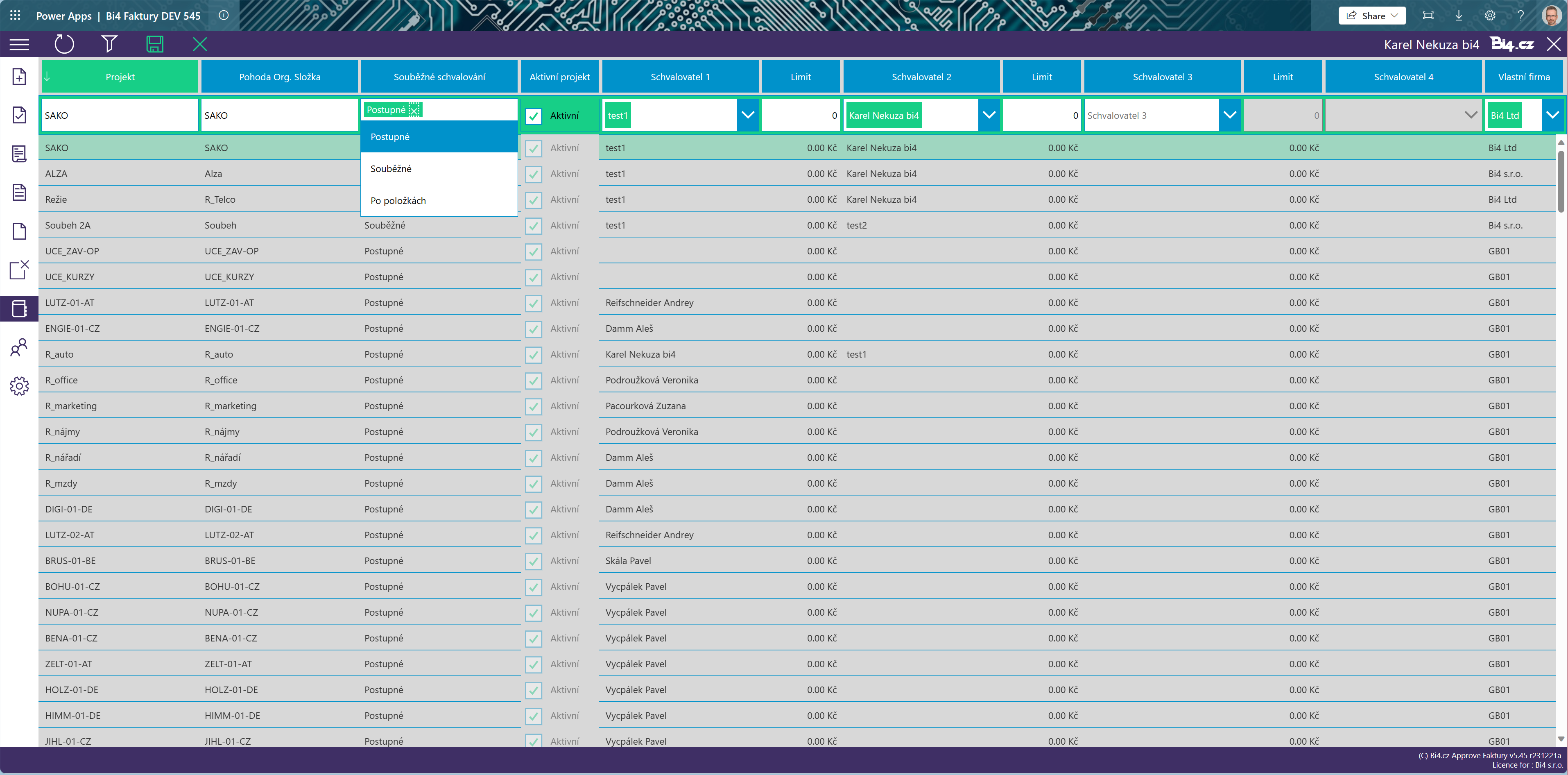Save changes with the green floppy disk icon
The image size is (1568, 775).
[x=155, y=44]
